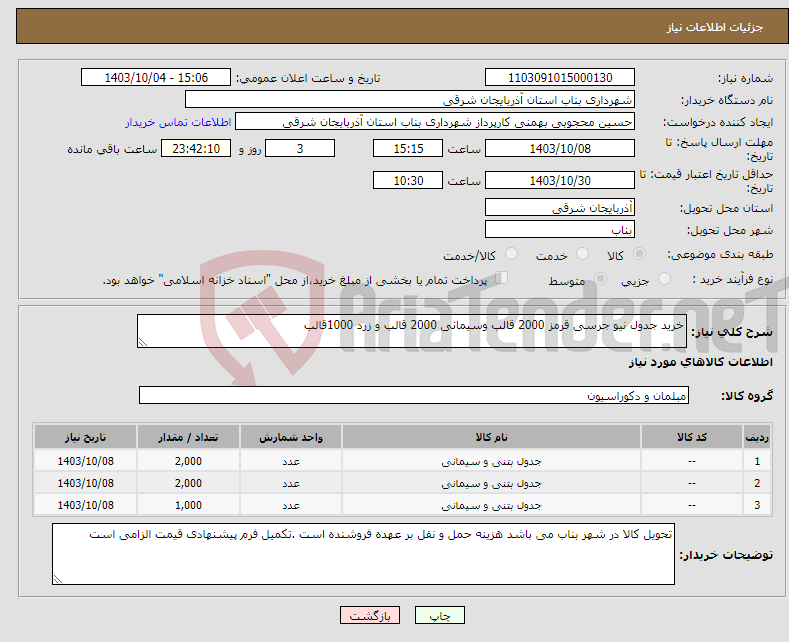
Task: Click the توضیحات خریدار notes textarea
Action: tap(363, 554)
